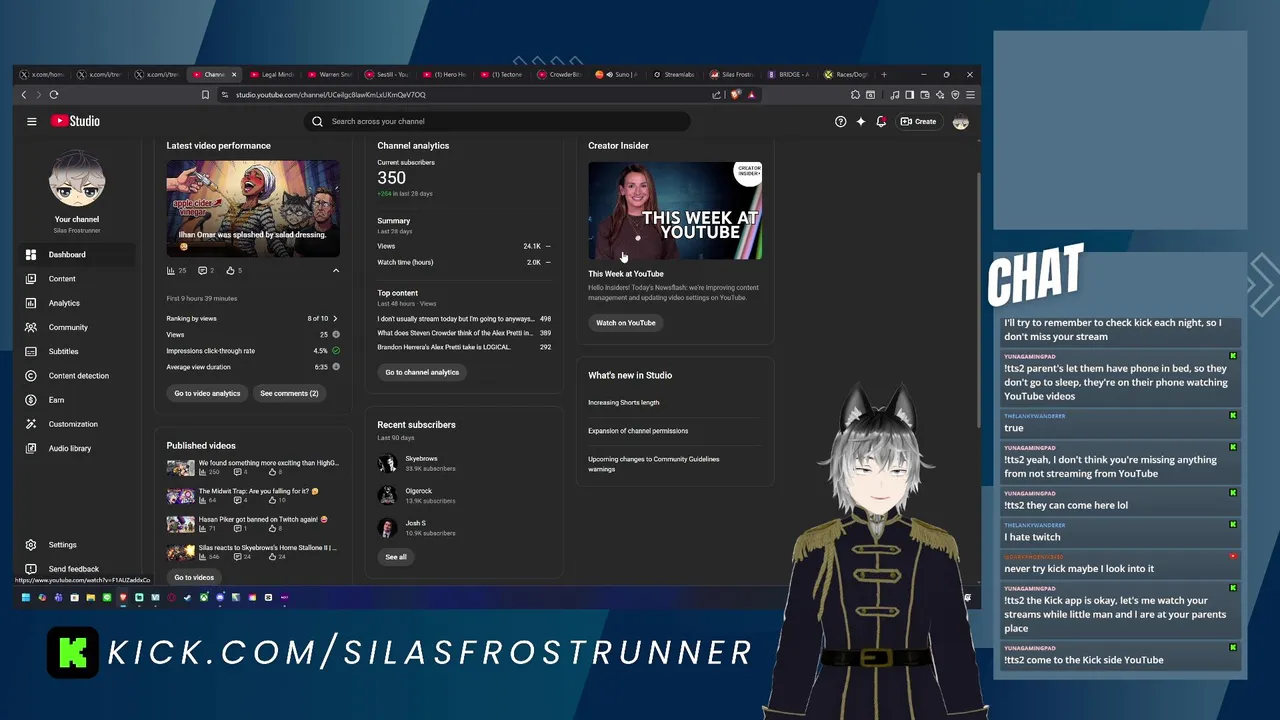The image size is (1280, 720).
Task: Open subscriber Josh S
Action: [x=415, y=523]
